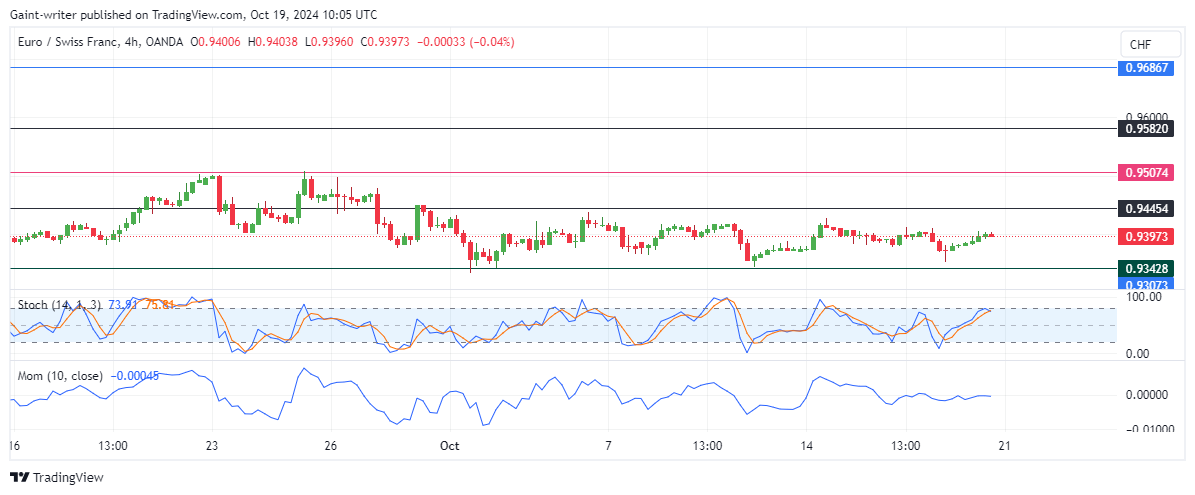Click the TradingView logo
The image size is (1195, 495).
point(56,477)
